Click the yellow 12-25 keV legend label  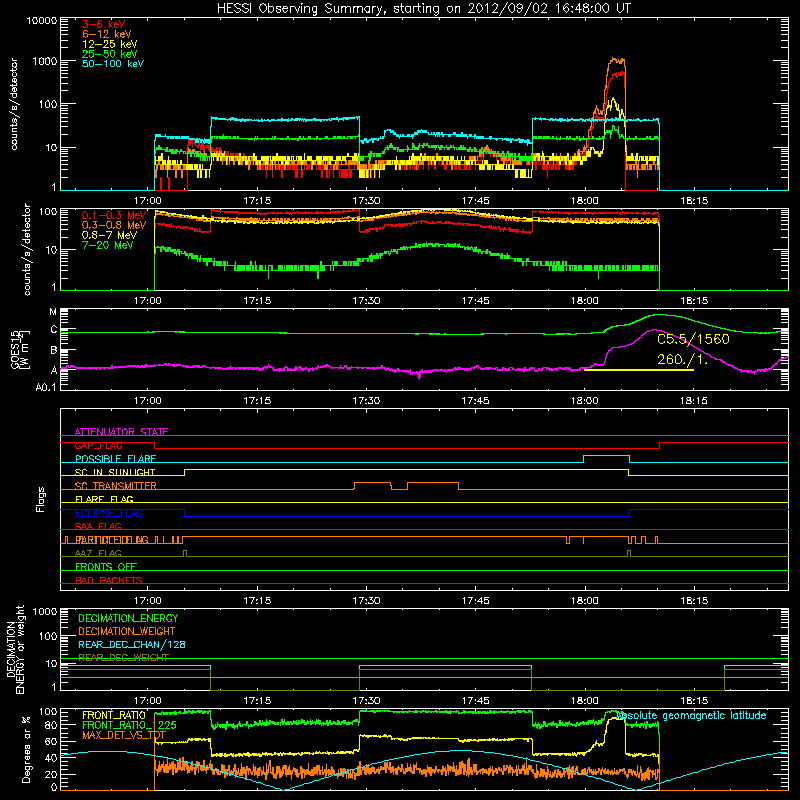[109, 44]
